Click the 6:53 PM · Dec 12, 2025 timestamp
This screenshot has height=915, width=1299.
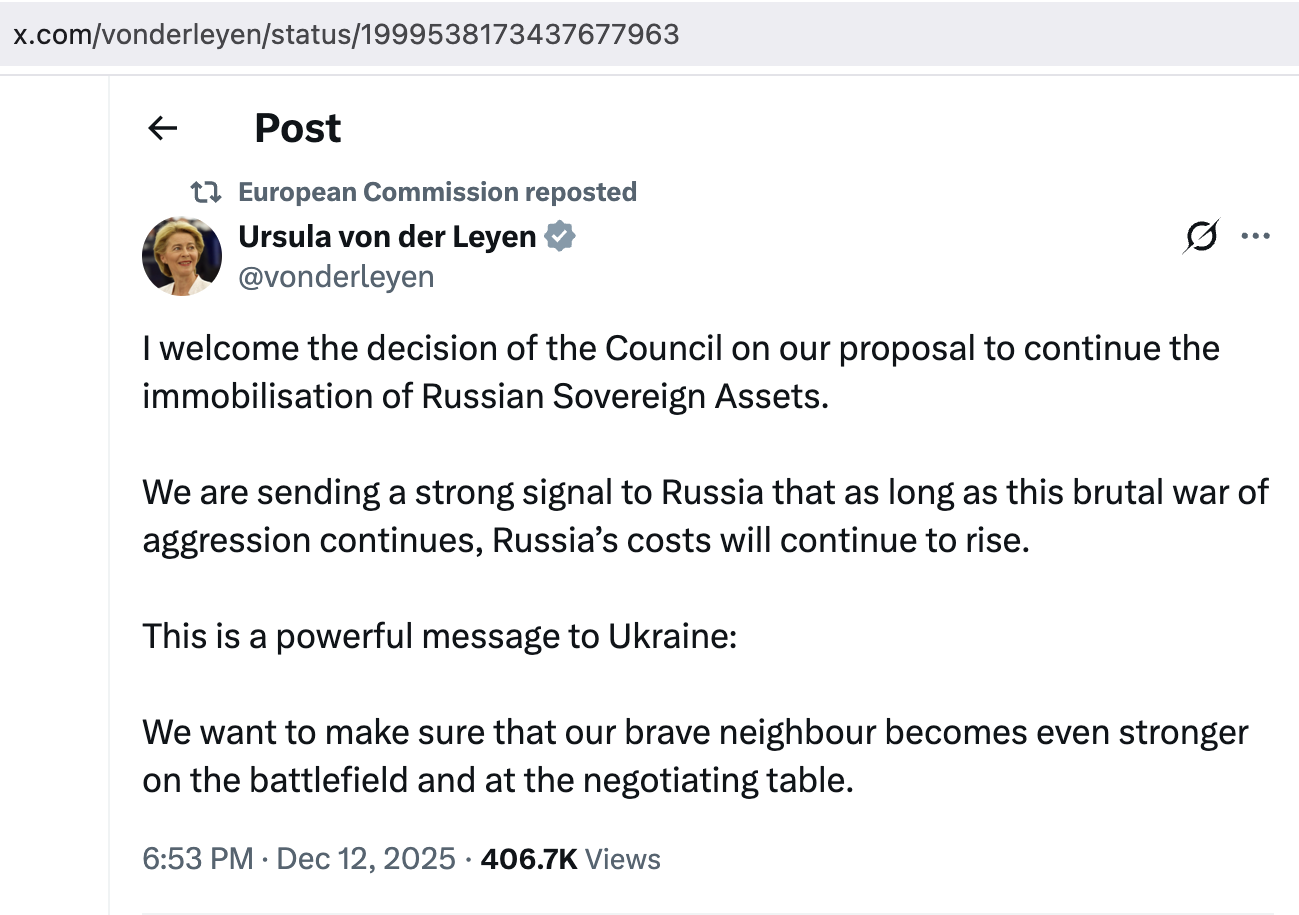[x=299, y=859]
